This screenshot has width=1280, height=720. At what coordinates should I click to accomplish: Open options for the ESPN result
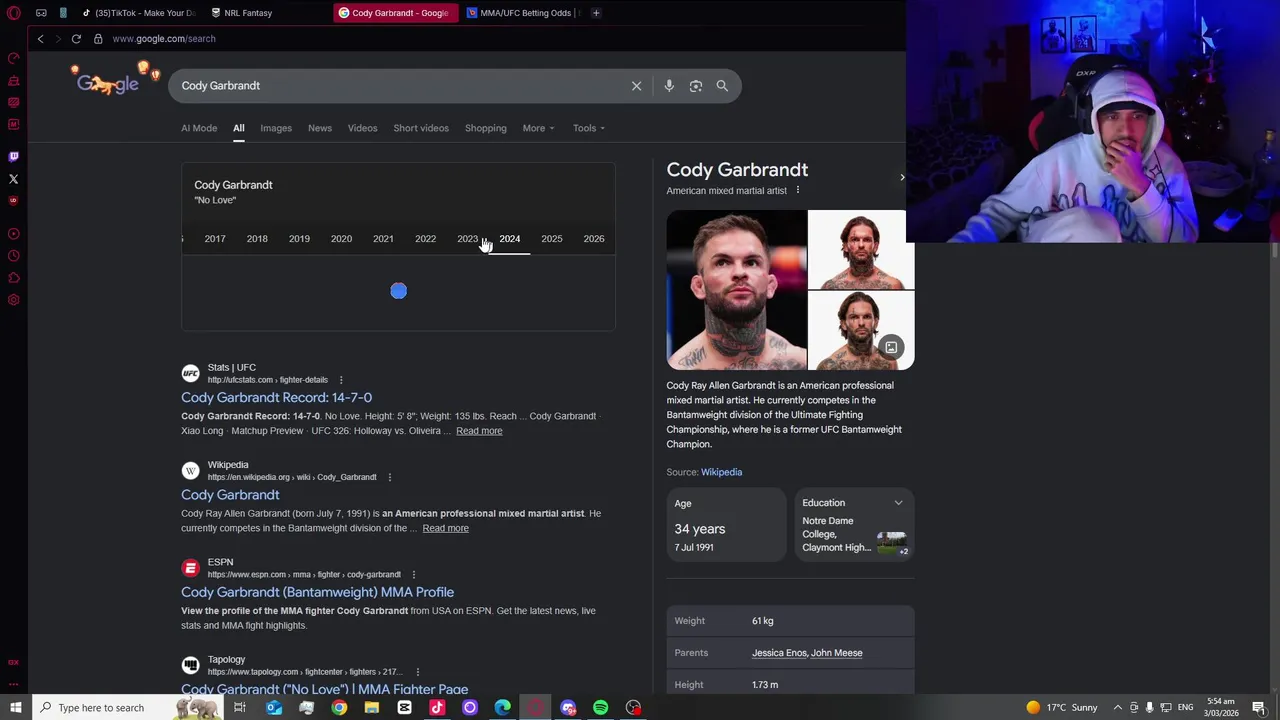tap(413, 574)
